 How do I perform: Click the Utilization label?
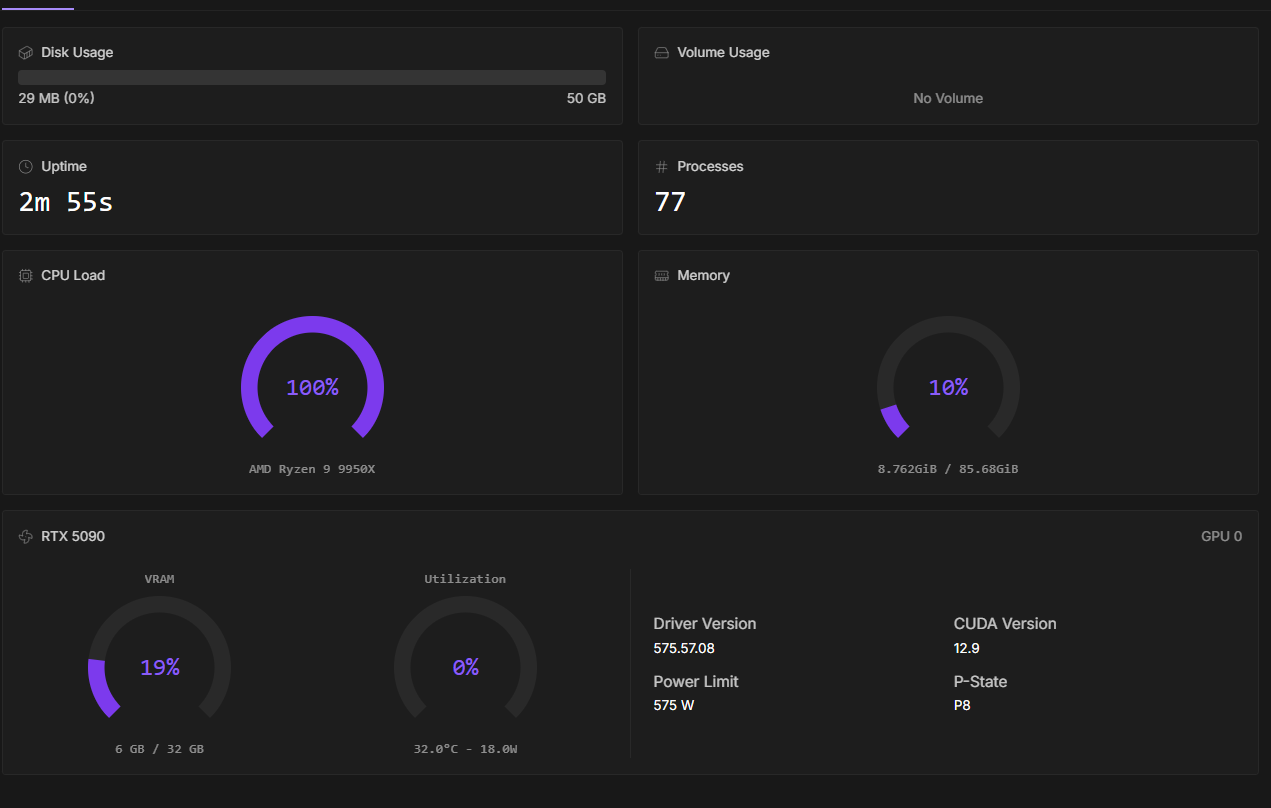pos(465,579)
